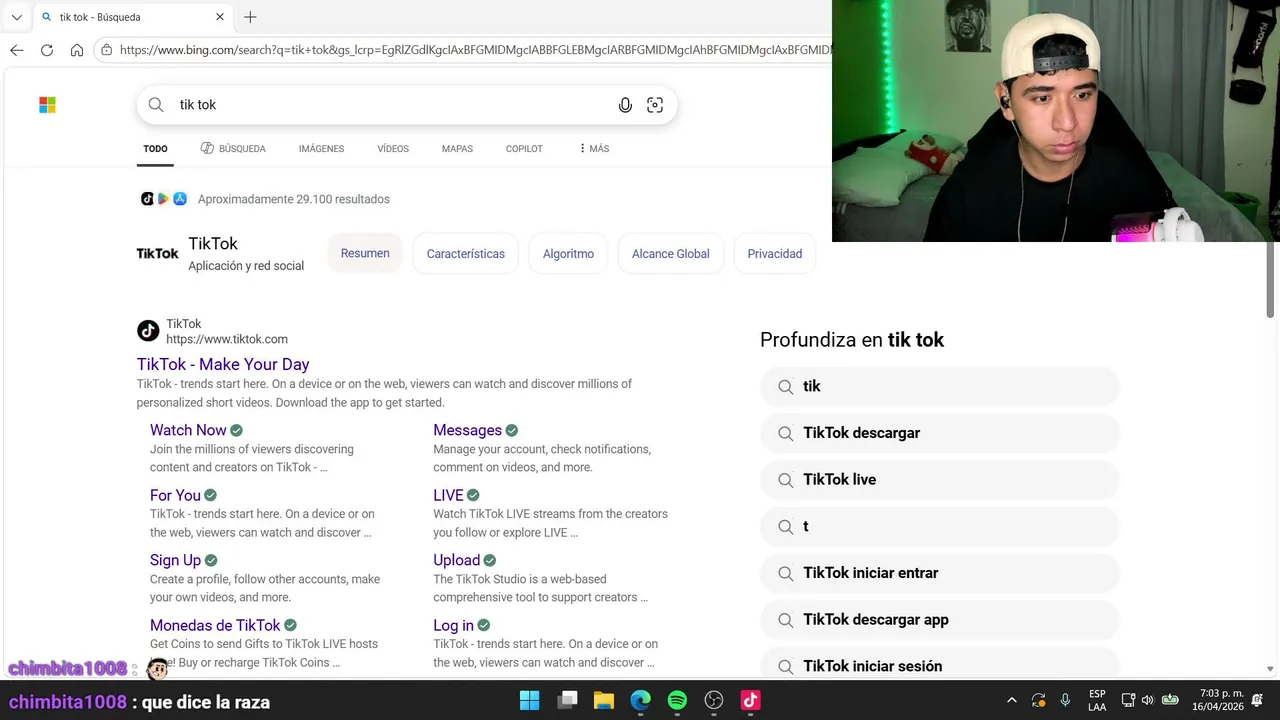This screenshot has width=1280, height=720.
Task: Open the ESP LAA language switcher
Action: click(1097, 700)
